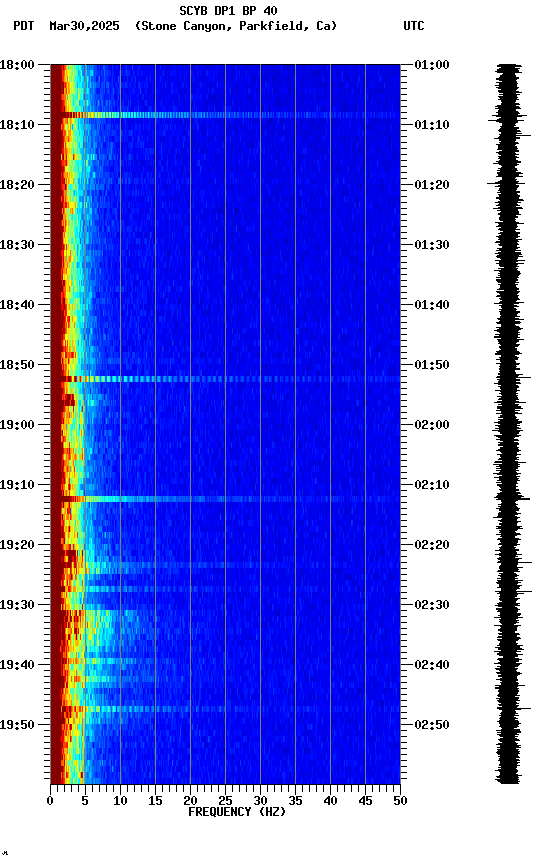Click the 20 Hz frequency axis label
The width and height of the screenshot is (552, 864).
(190, 801)
